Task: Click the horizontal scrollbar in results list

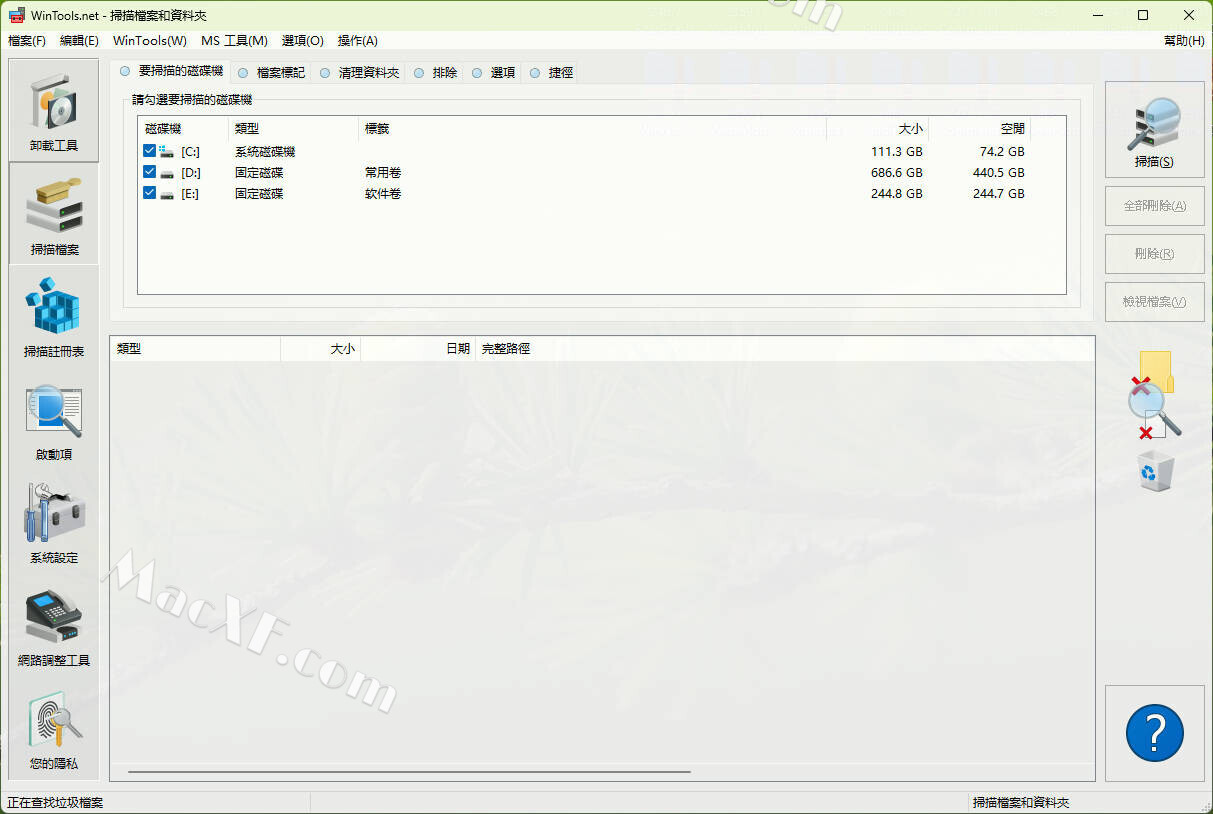Action: click(409, 772)
